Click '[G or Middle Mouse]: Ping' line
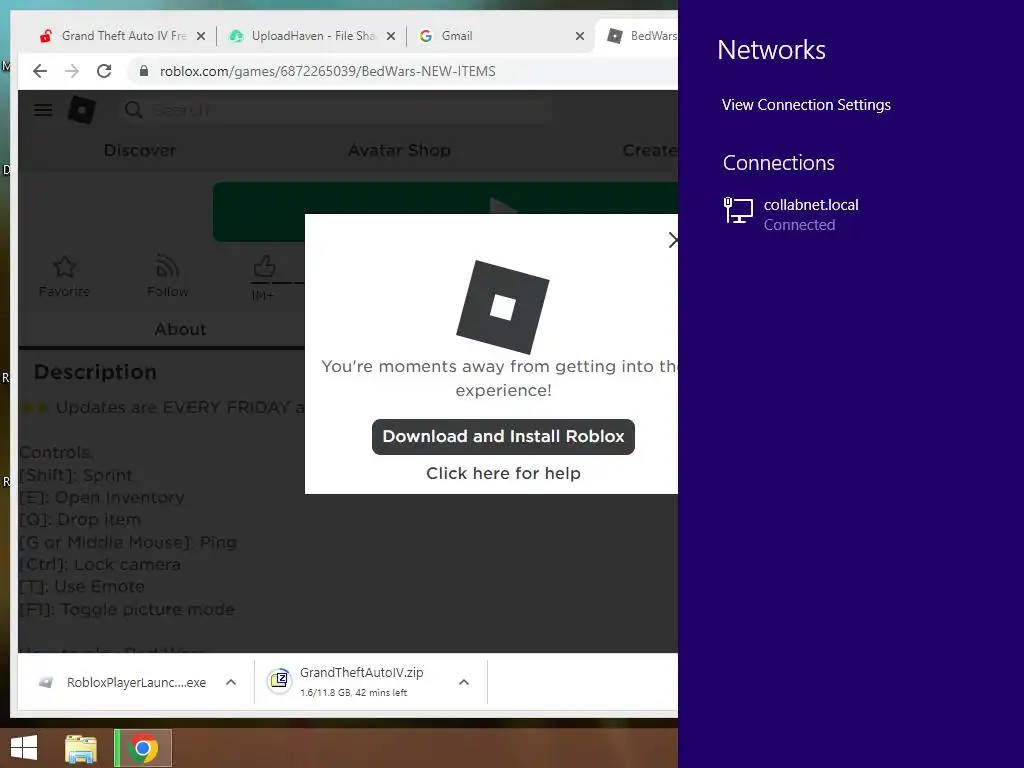Screen dimensions: 1024x768 128,542
